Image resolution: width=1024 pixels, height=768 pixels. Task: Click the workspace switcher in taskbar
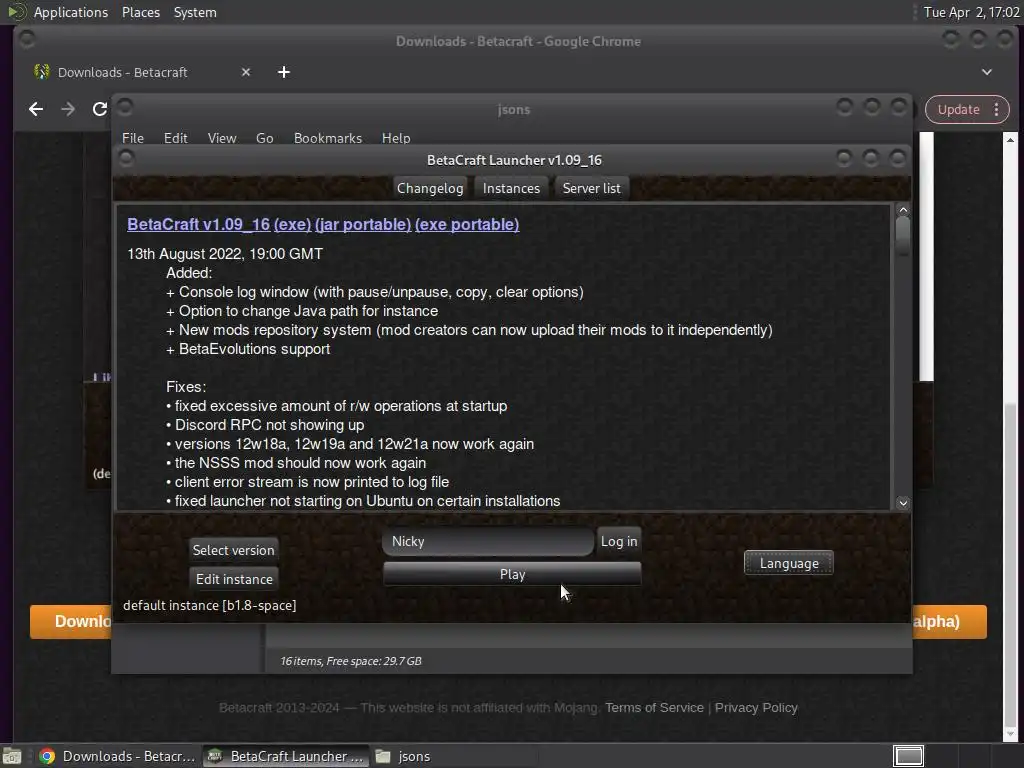click(908, 756)
